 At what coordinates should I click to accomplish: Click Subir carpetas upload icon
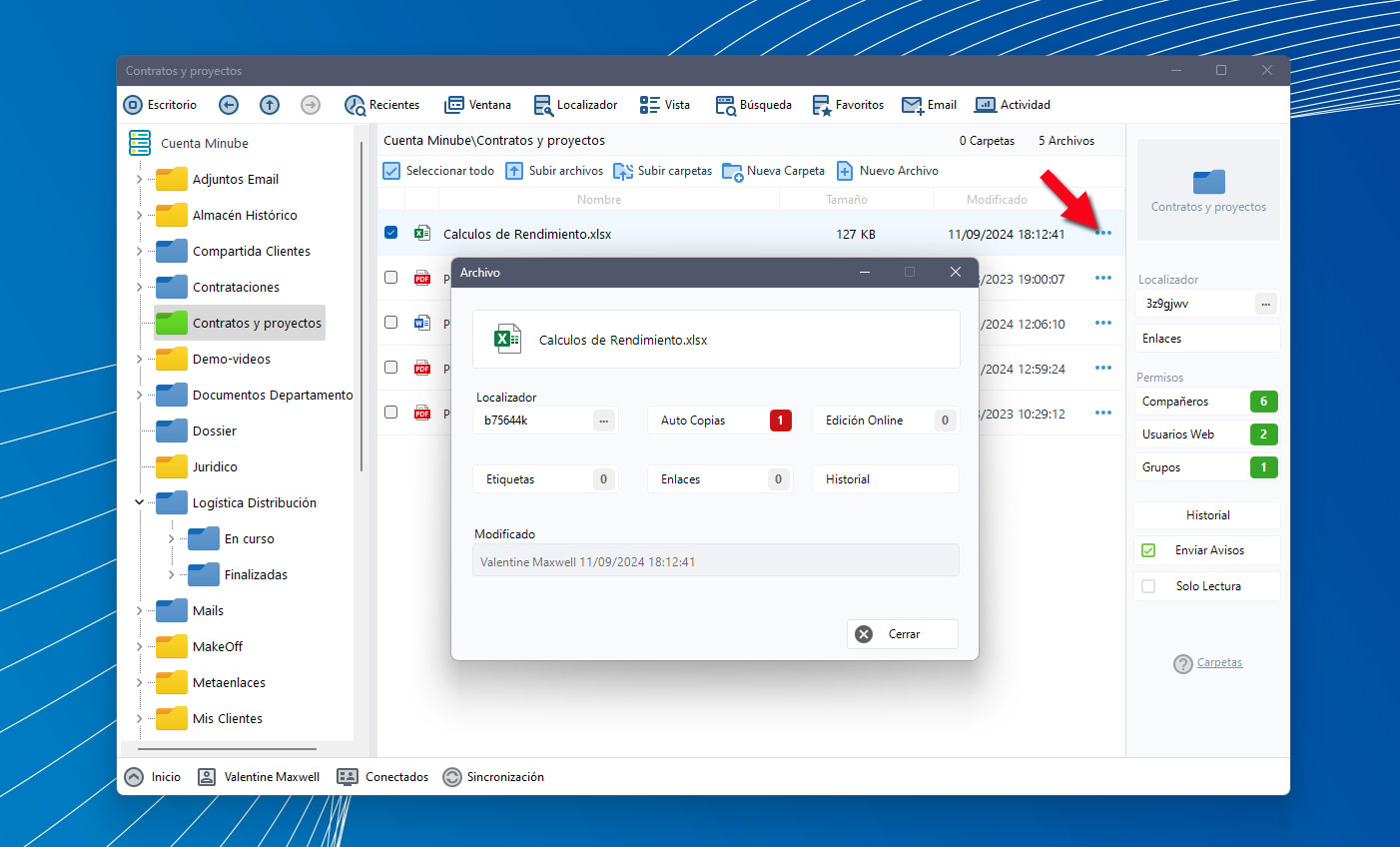coord(623,171)
